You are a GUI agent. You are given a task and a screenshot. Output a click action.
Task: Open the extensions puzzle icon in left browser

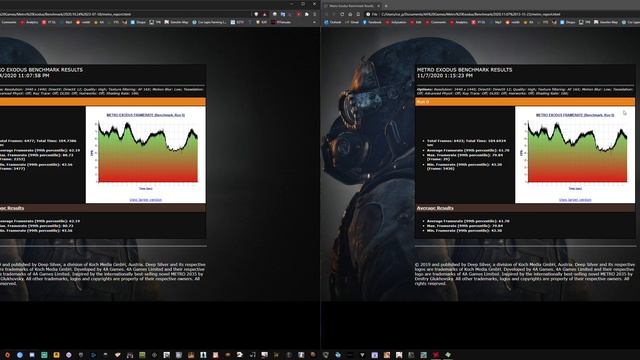click(x=307, y=14)
